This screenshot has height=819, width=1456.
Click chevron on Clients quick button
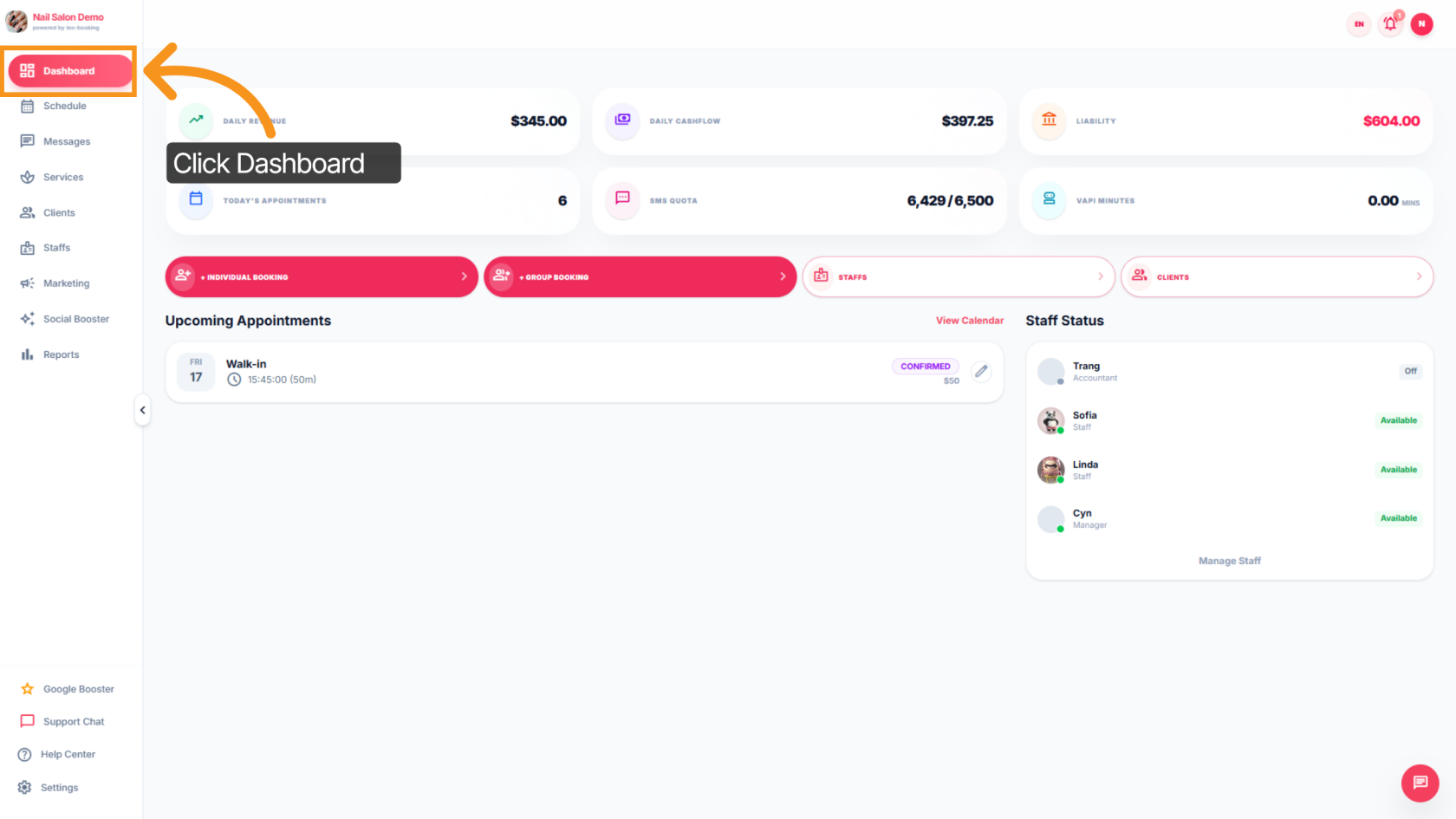tap(1419, 276)
